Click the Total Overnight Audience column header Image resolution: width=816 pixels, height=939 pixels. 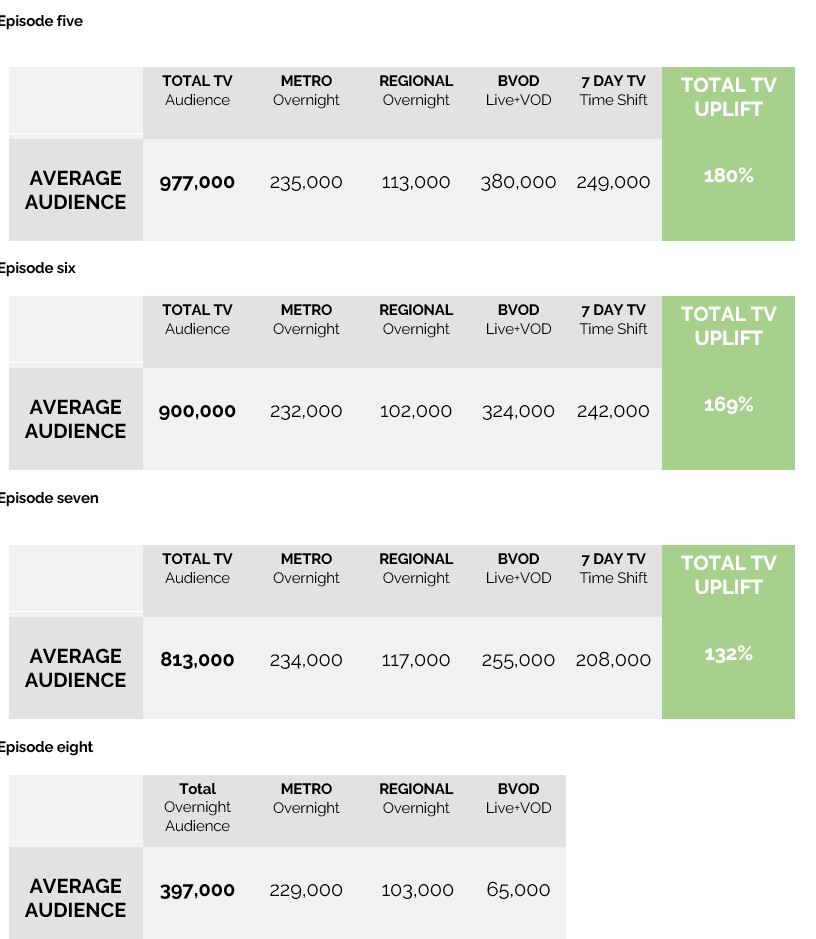click(x=197, y=807)
